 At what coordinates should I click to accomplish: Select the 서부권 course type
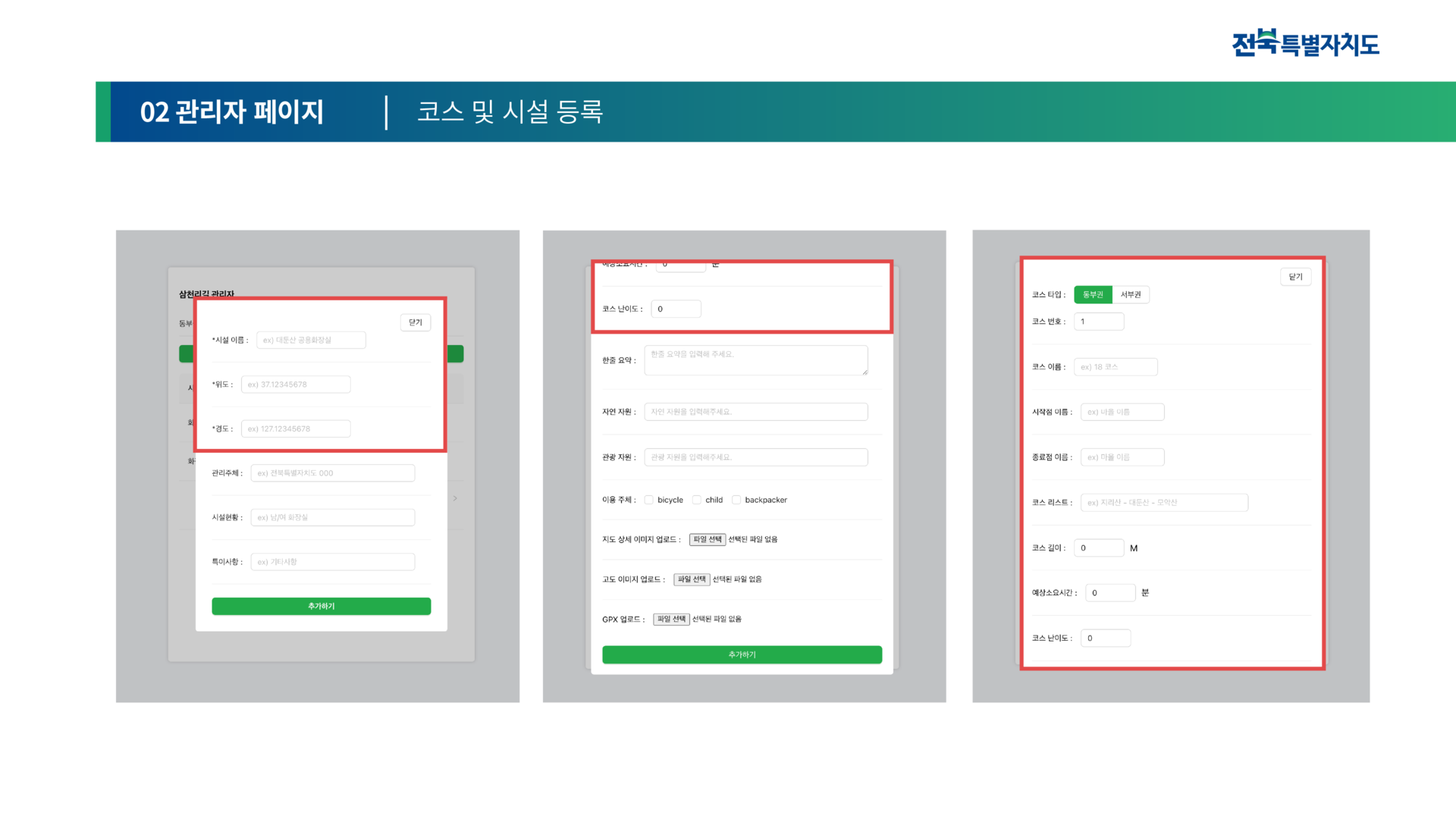(x=1131, y=294)
